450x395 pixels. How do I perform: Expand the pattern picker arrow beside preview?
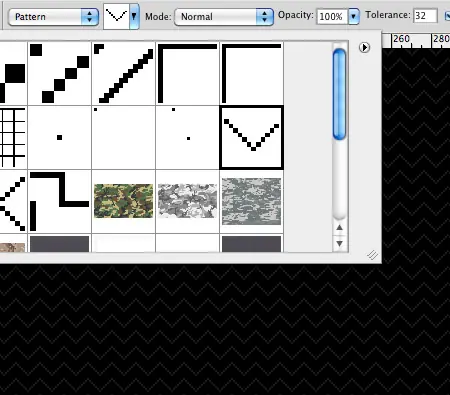pyautogui.click(x=134, y=16)
